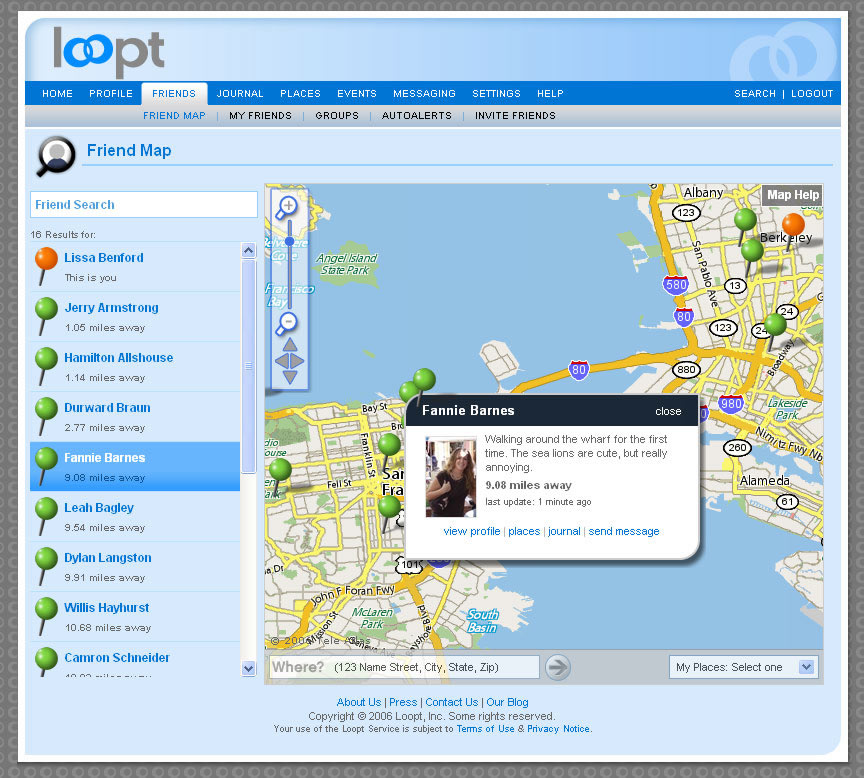Open the Terms of Use link
864x778 pixels.
485,729
